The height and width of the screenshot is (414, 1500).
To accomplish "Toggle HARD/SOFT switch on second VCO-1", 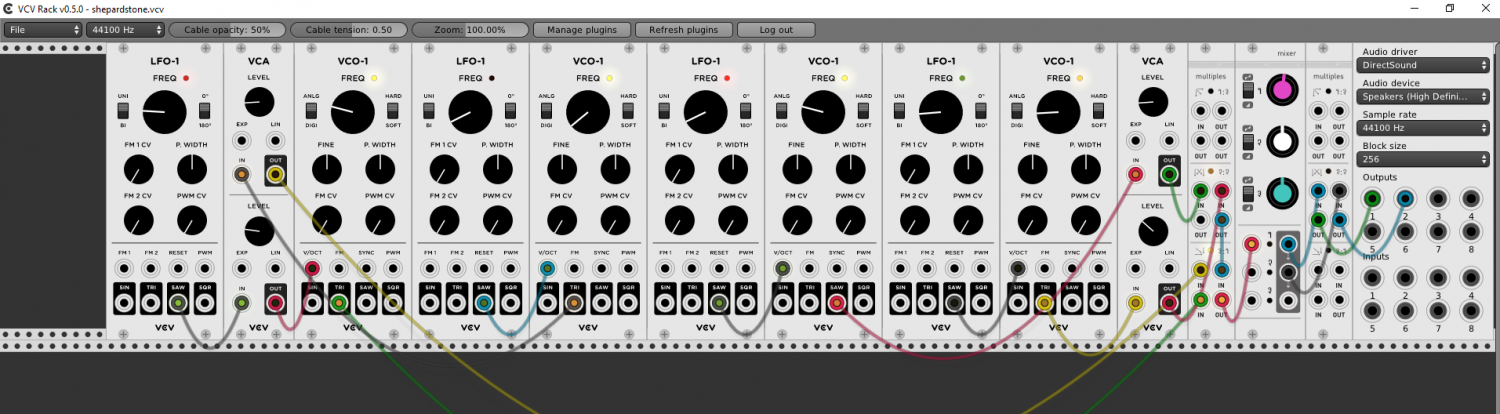I will [x=627, y=110].
